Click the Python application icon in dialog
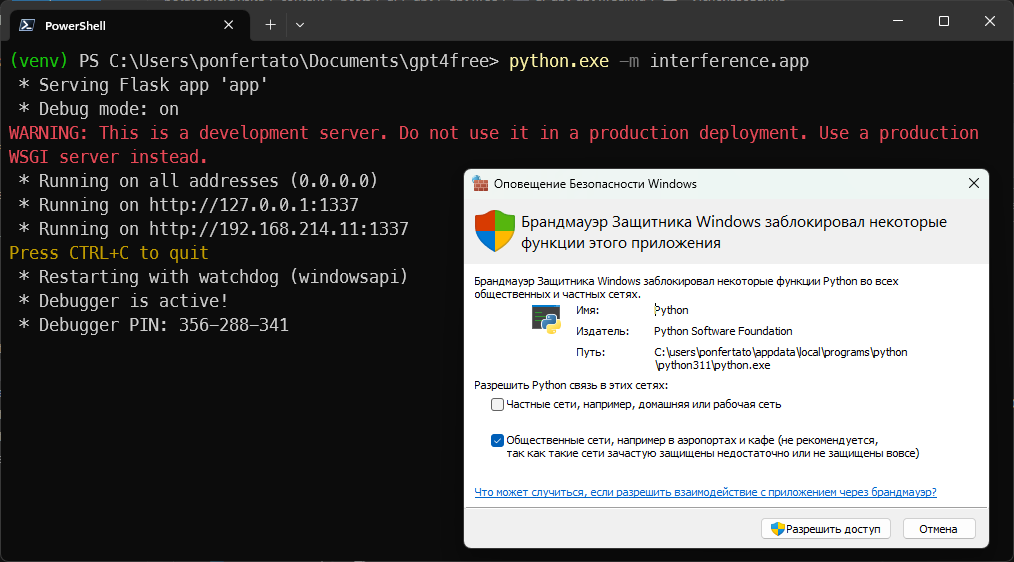Screen dimensions: 1014x562 546,320
